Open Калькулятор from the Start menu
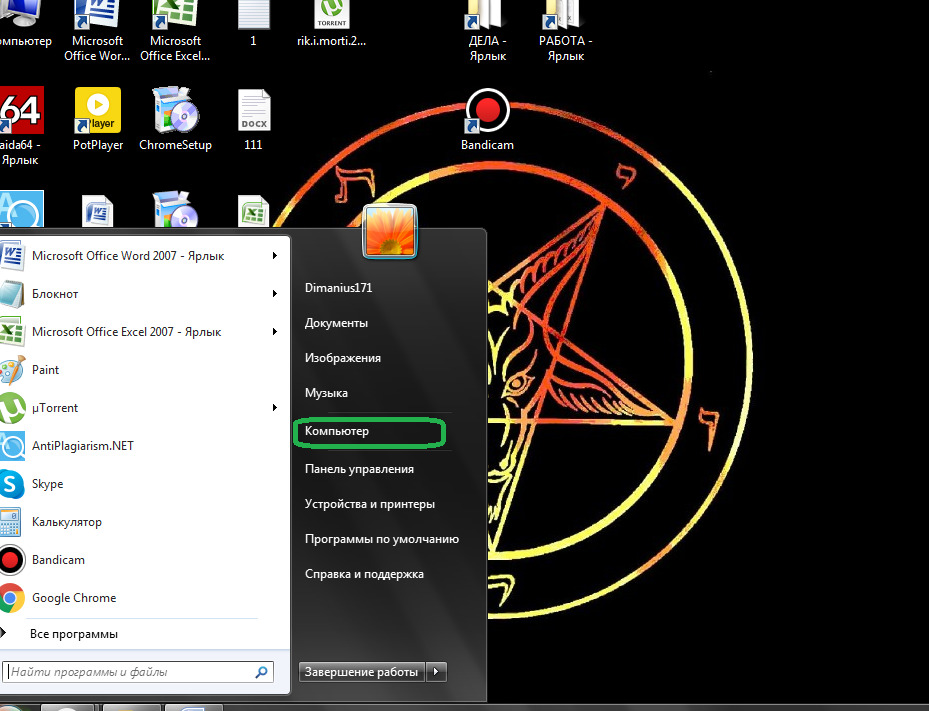The height and width of the screenshot is (711, 929). 66,522
